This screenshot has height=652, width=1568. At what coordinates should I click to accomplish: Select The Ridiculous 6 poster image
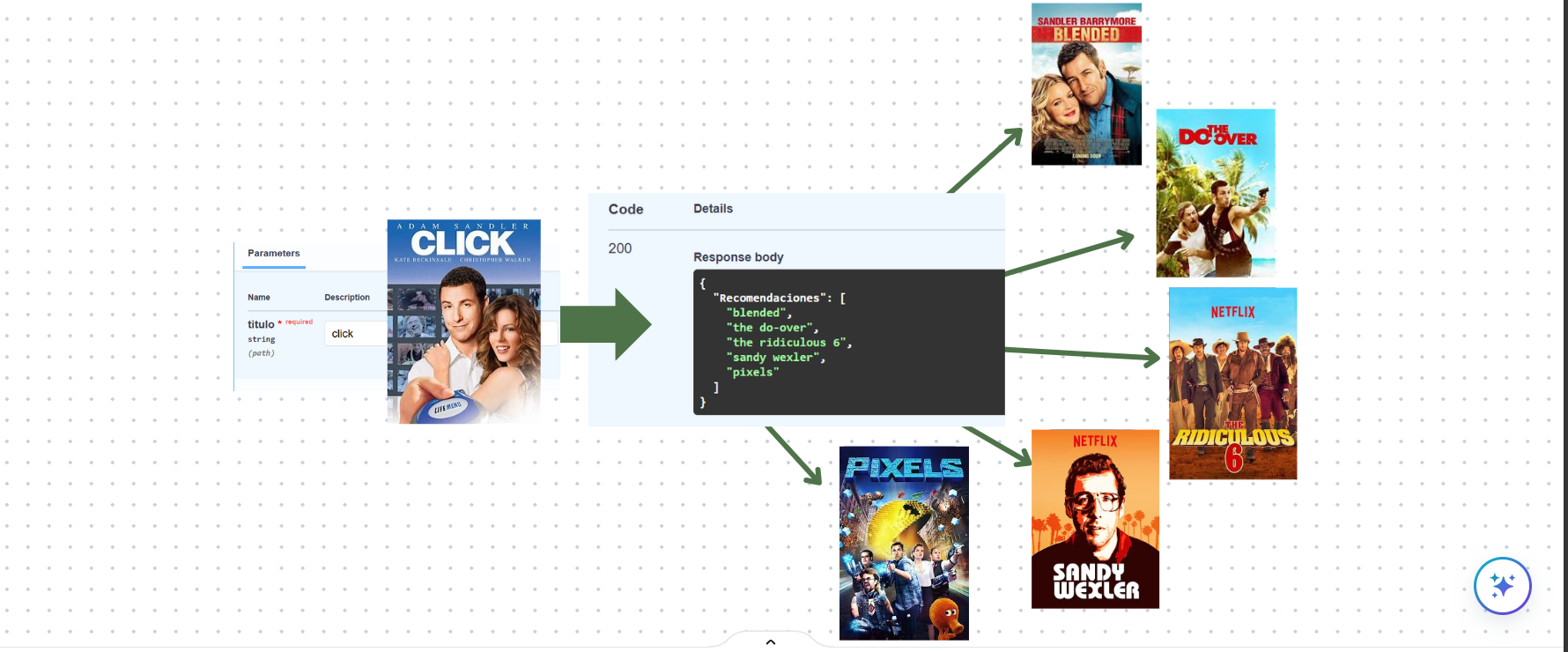(x=1232, y=383)
